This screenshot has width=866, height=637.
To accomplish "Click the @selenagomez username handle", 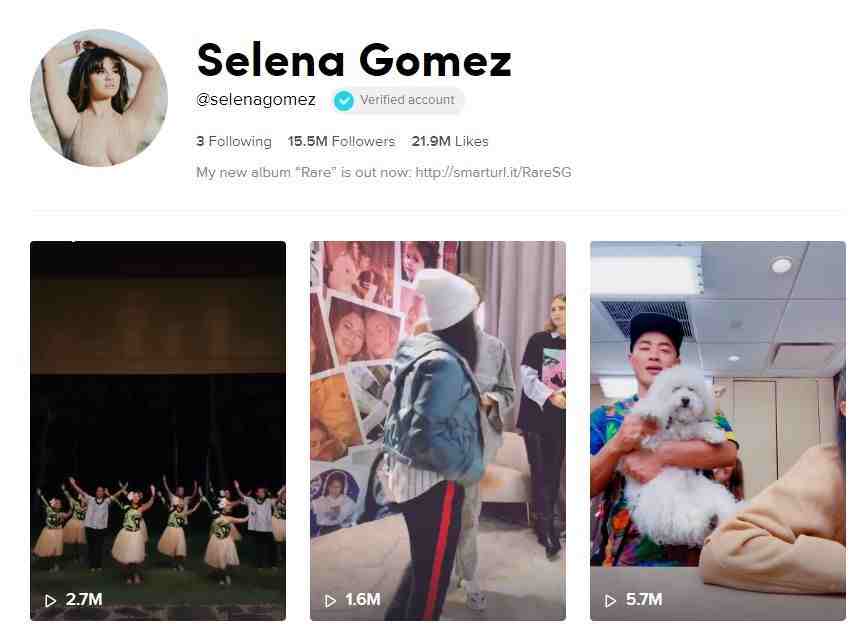I will point(256,99).
